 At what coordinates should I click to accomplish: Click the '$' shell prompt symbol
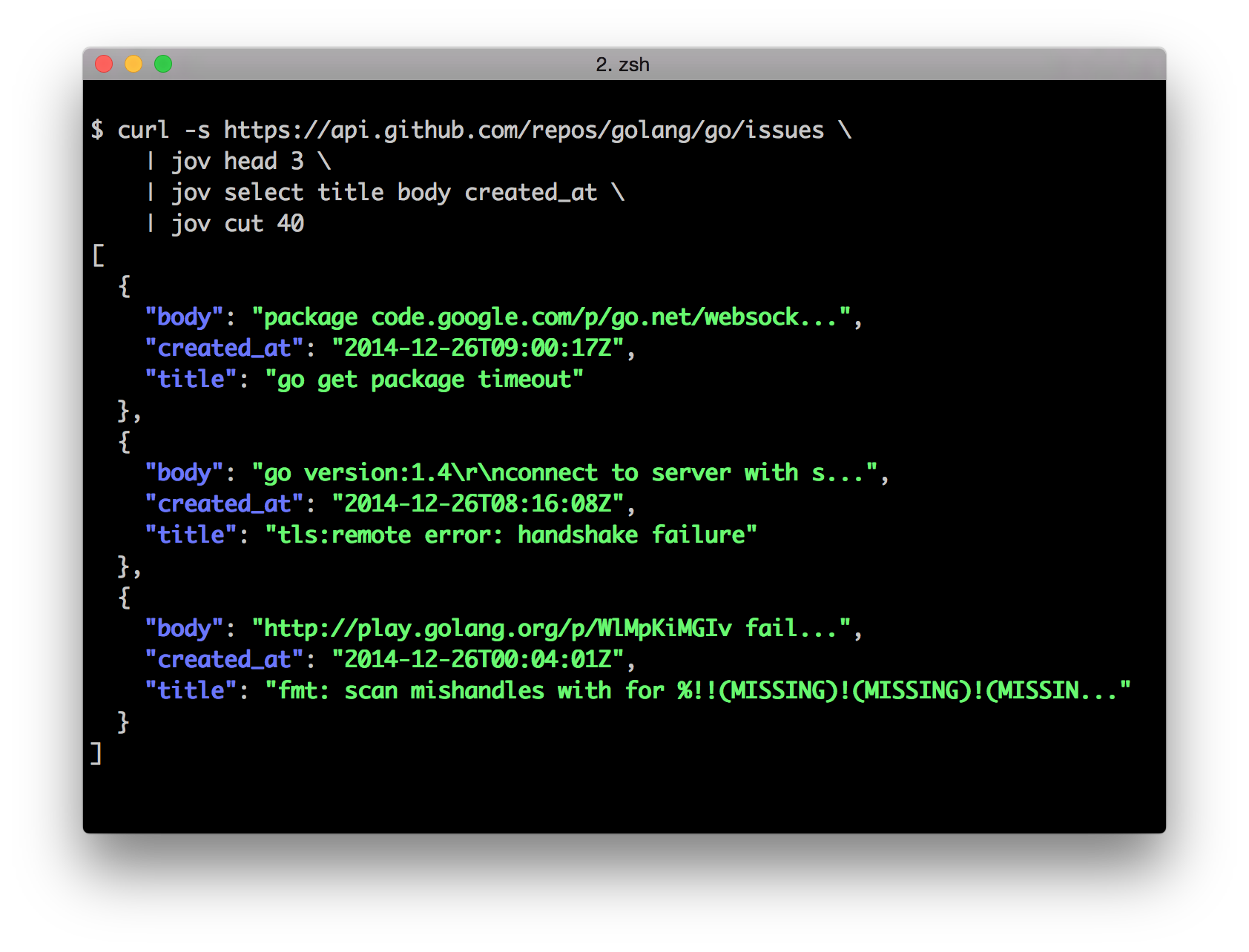97,130
